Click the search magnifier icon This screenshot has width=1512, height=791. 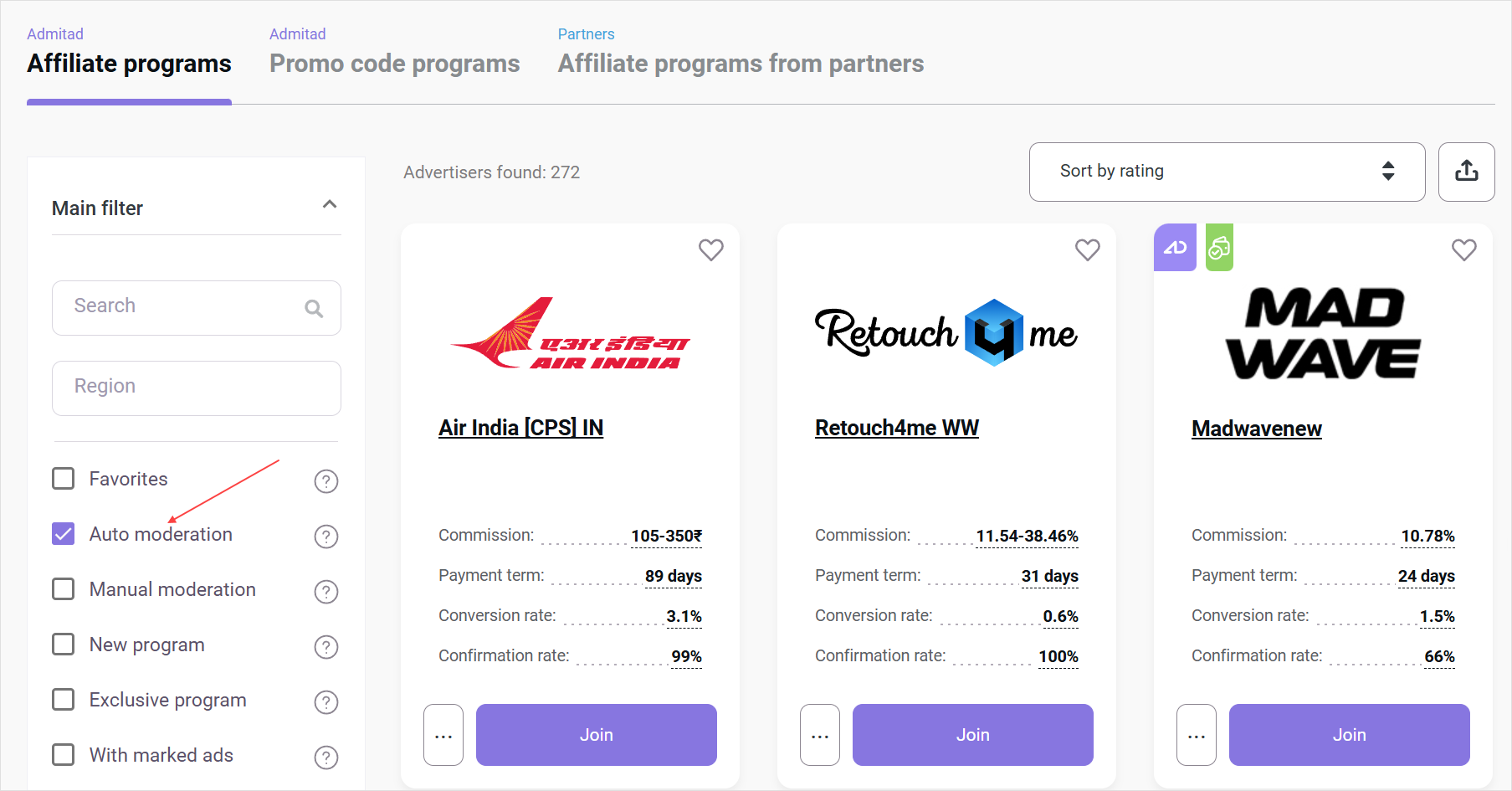[x=314, y=308]
